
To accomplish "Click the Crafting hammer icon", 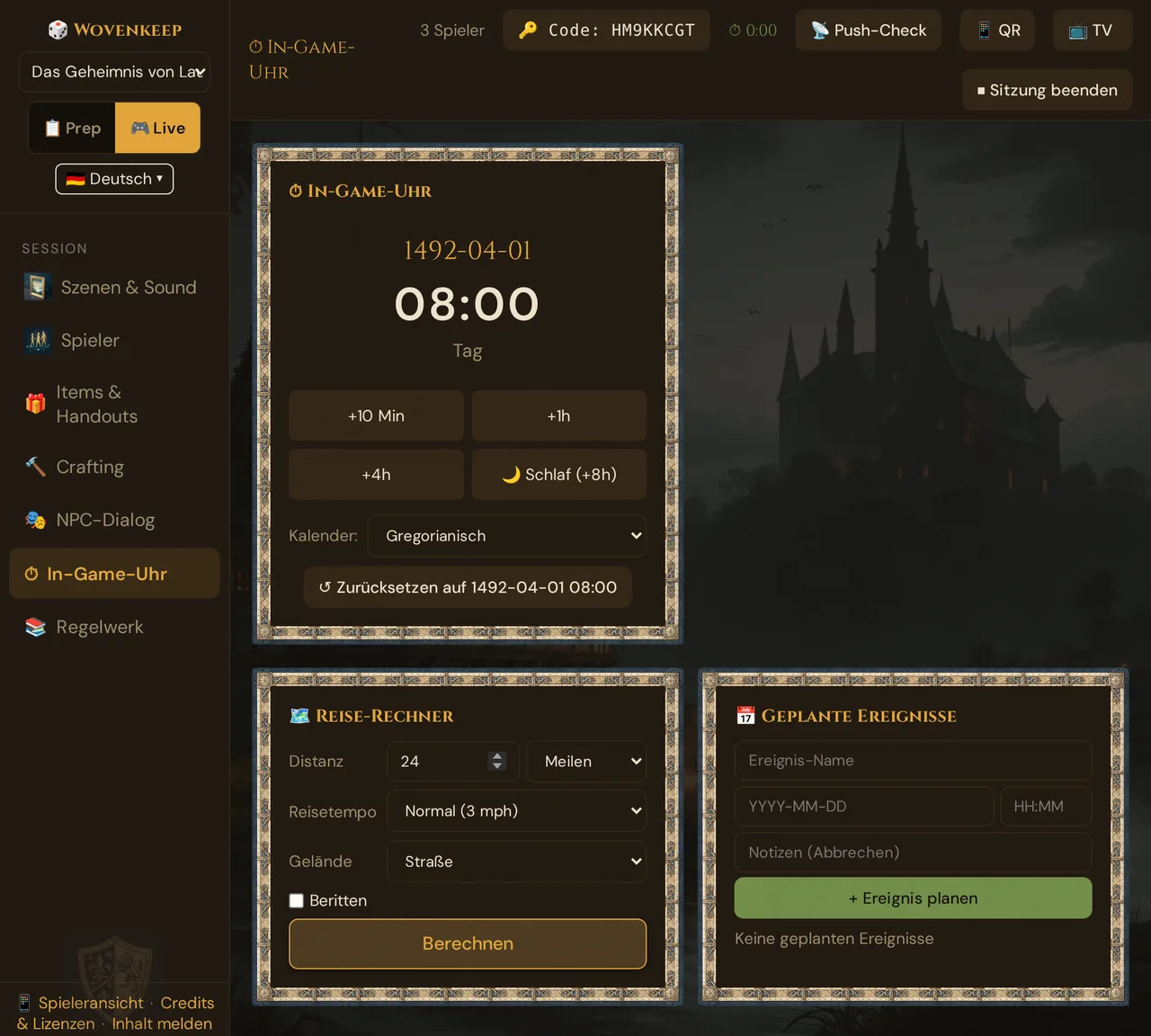I will point(35,467).
